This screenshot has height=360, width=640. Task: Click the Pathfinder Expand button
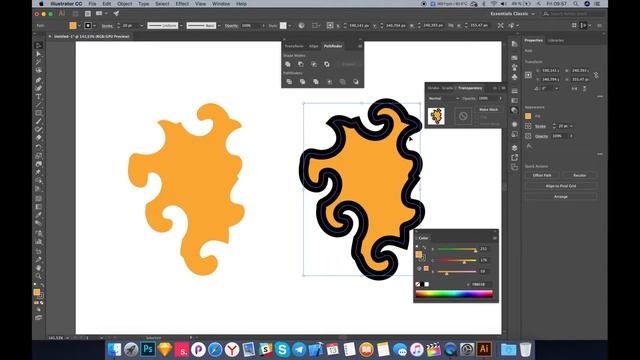[349, 64]
